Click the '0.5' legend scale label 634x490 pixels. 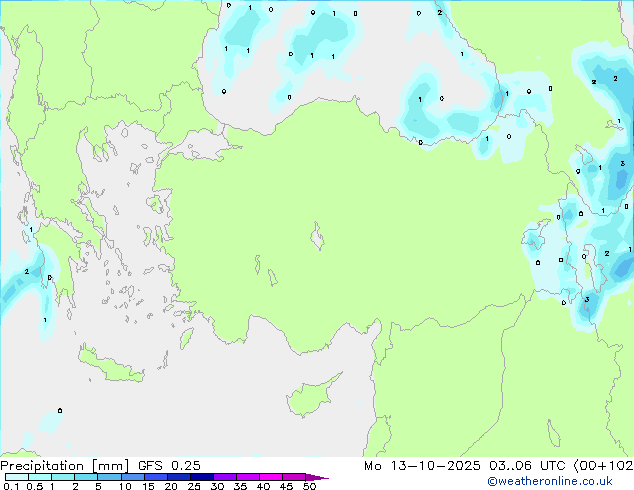(34, 486)
